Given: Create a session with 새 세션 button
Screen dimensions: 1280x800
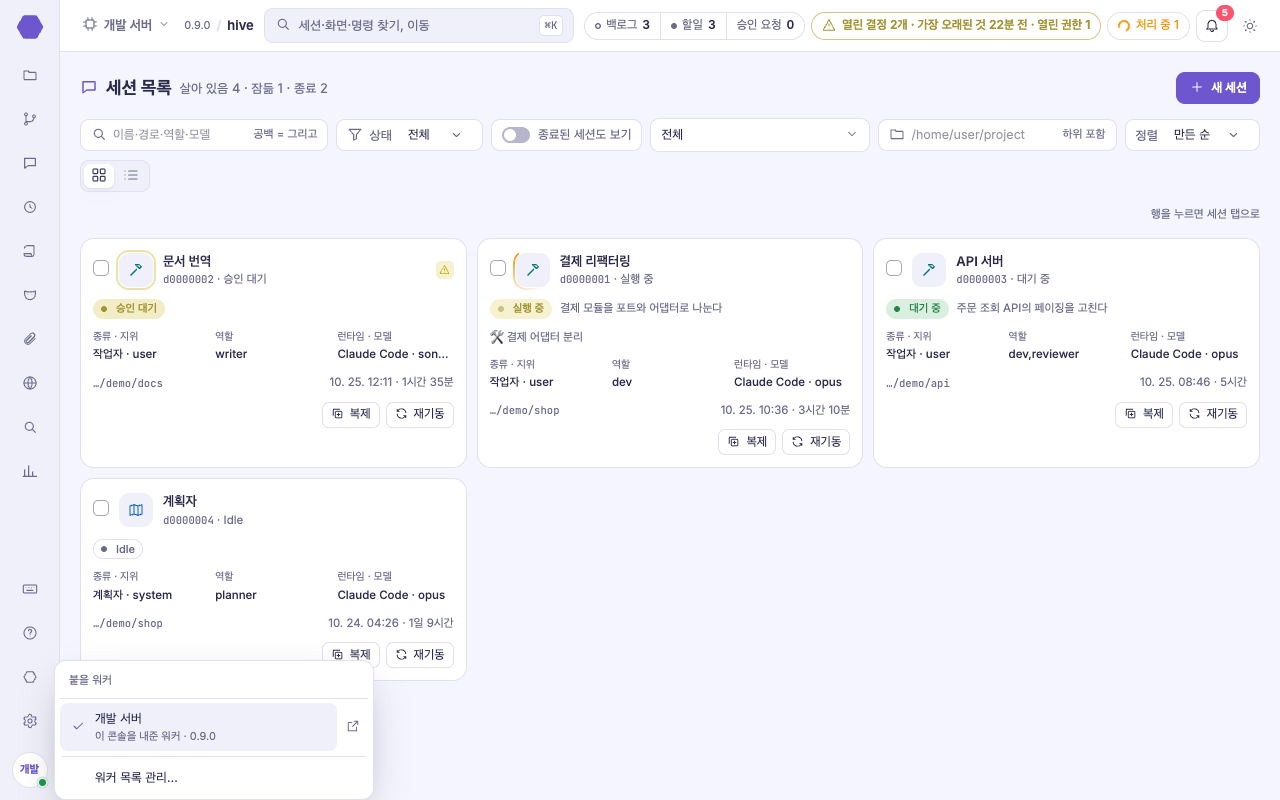Looking at the screenshot, I should point(1218,88).
